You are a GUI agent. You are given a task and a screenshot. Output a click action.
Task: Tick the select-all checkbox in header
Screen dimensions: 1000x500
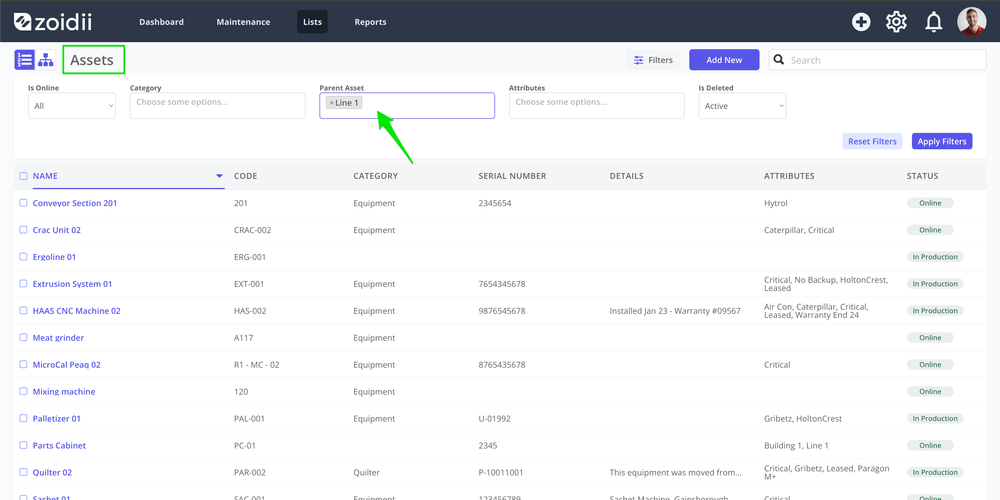(x=24, y=176)
